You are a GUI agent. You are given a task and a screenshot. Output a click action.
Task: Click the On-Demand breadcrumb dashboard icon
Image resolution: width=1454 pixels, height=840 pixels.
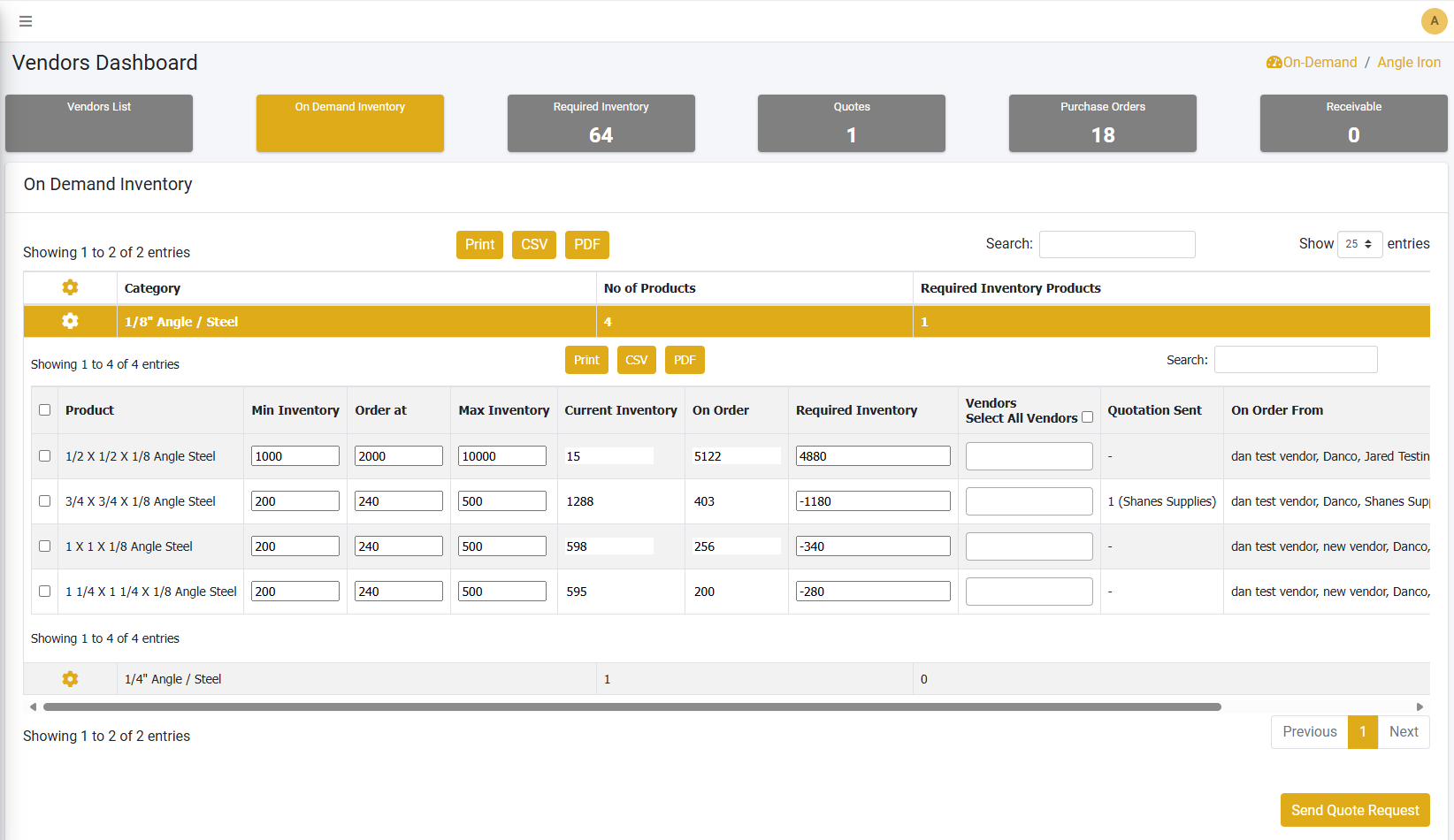[x=1274, y=63]
